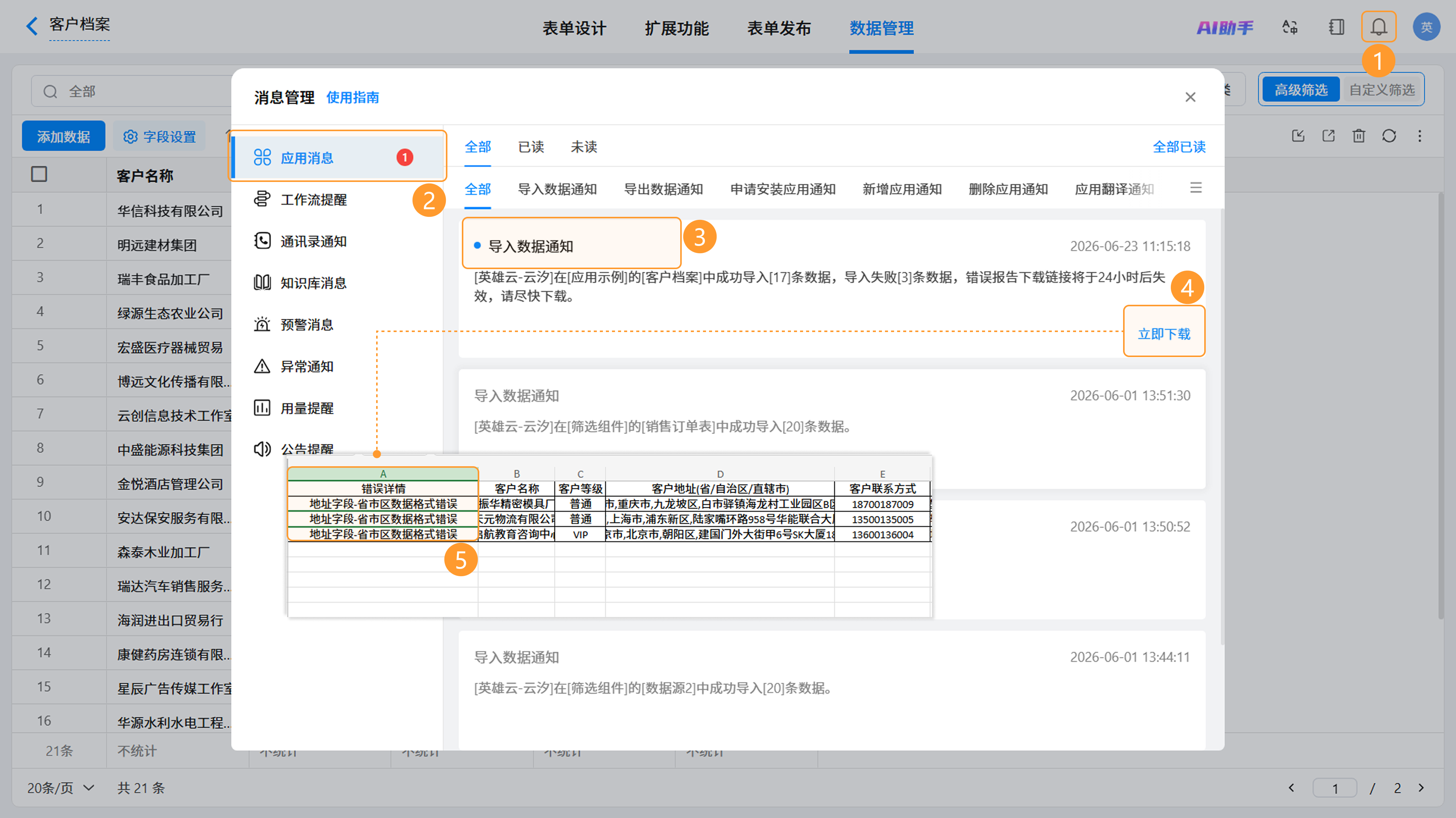The image size is (1456, 818).
Task: Click the 添加数据 button
Action: 63,136
